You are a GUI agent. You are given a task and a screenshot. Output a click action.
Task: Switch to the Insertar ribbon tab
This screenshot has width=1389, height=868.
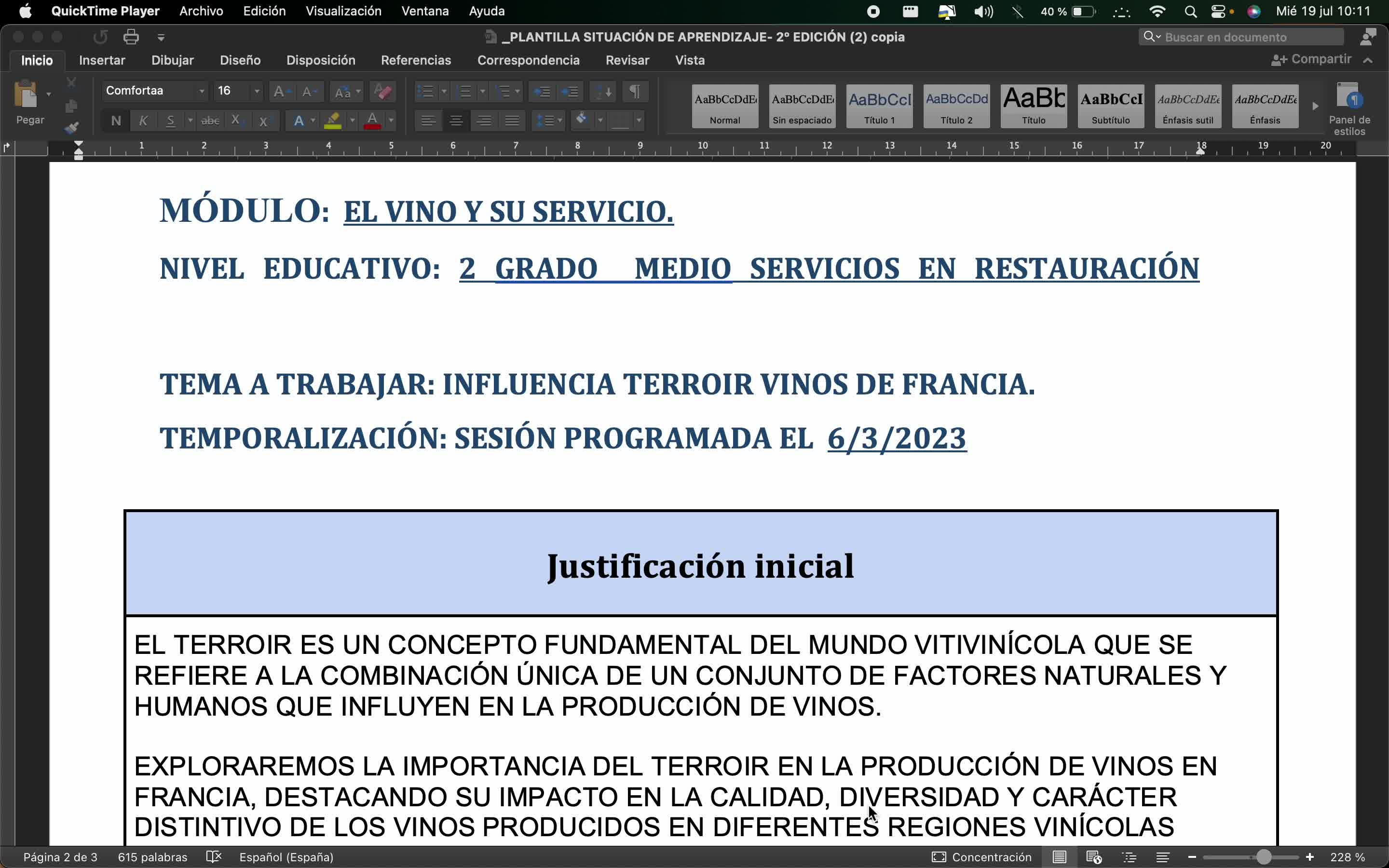tap(102, 60)
